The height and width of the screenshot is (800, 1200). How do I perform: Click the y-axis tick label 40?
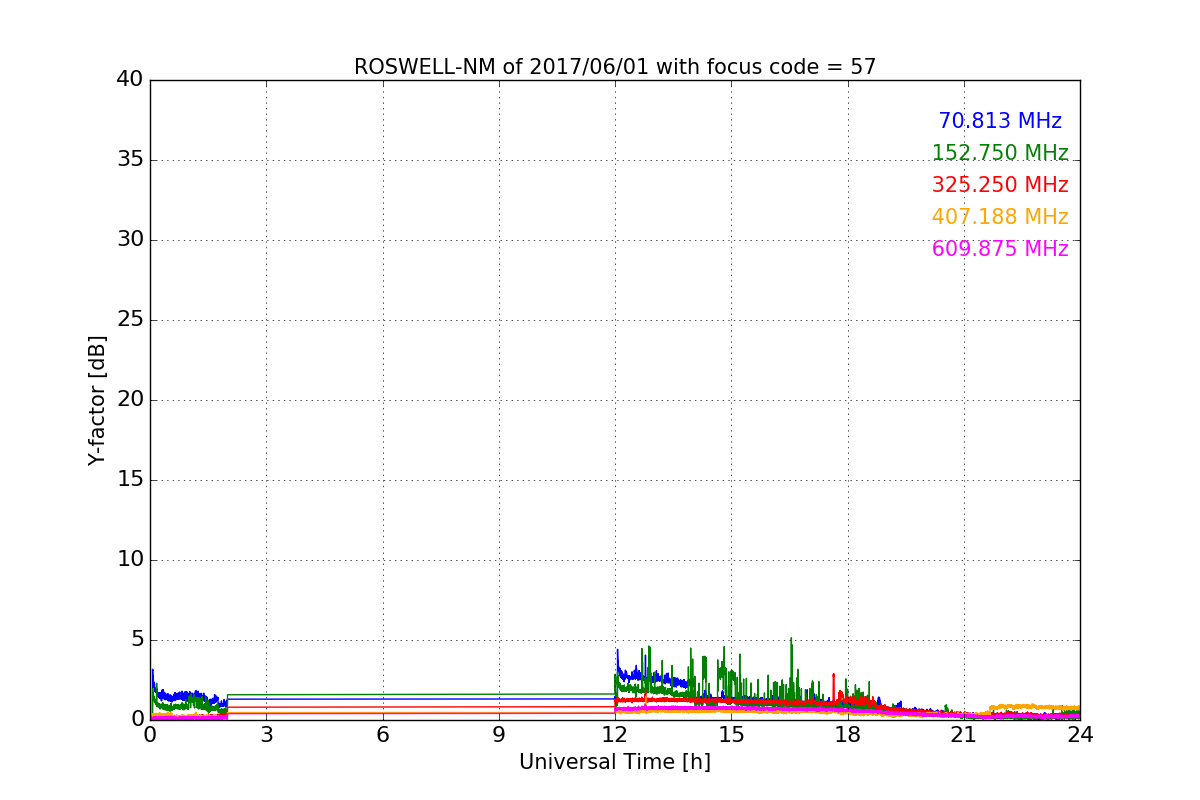pyautogui.click(x=130, y=80)
